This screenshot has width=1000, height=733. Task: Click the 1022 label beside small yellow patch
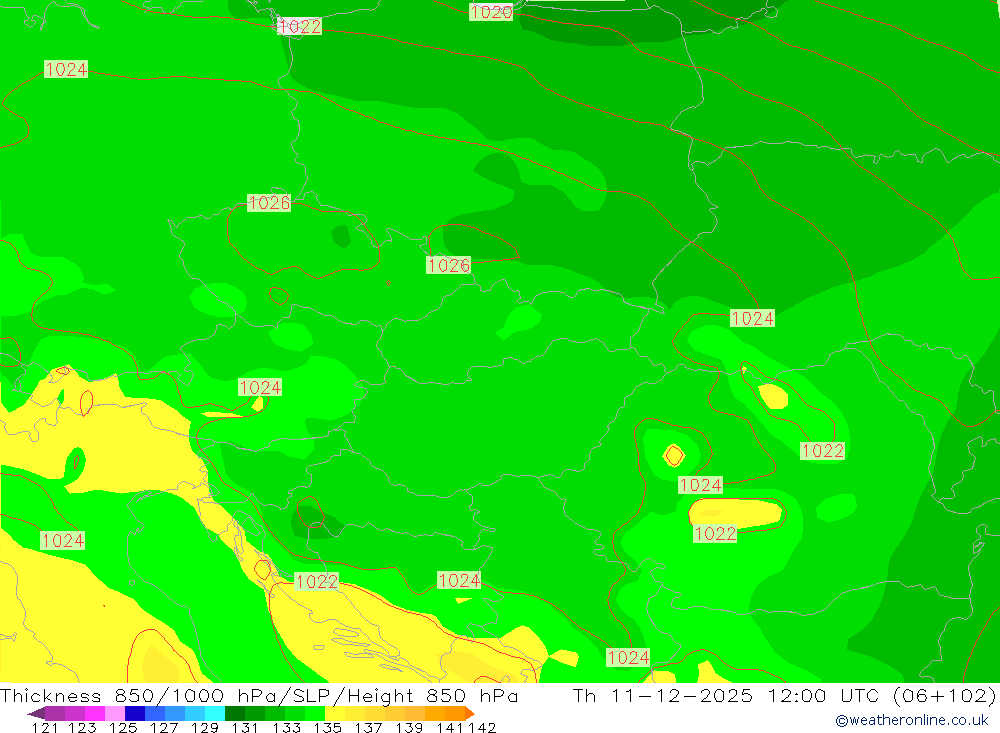click(x=823, y=451)
